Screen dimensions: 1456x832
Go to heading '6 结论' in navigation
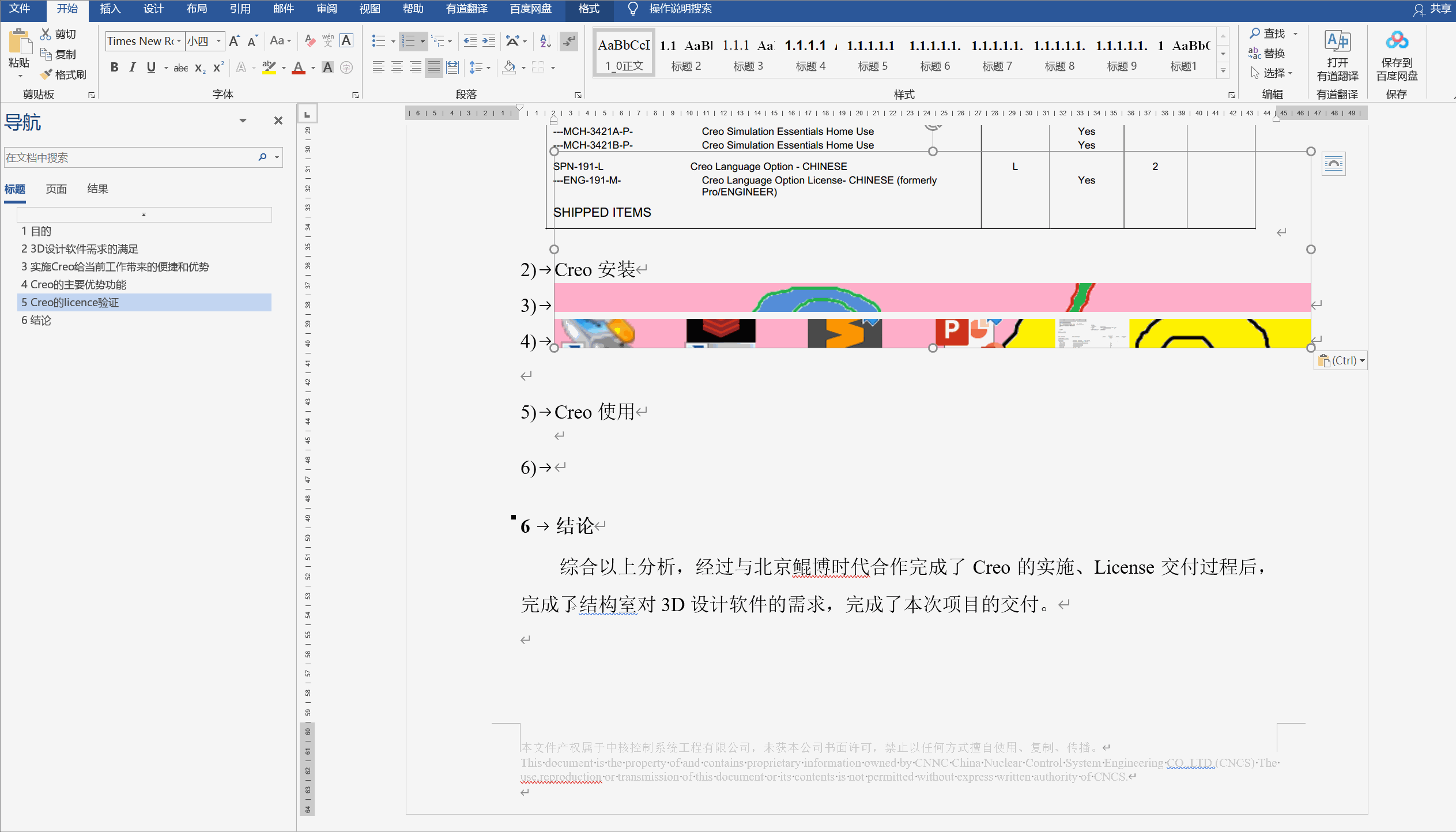[36, 321]
